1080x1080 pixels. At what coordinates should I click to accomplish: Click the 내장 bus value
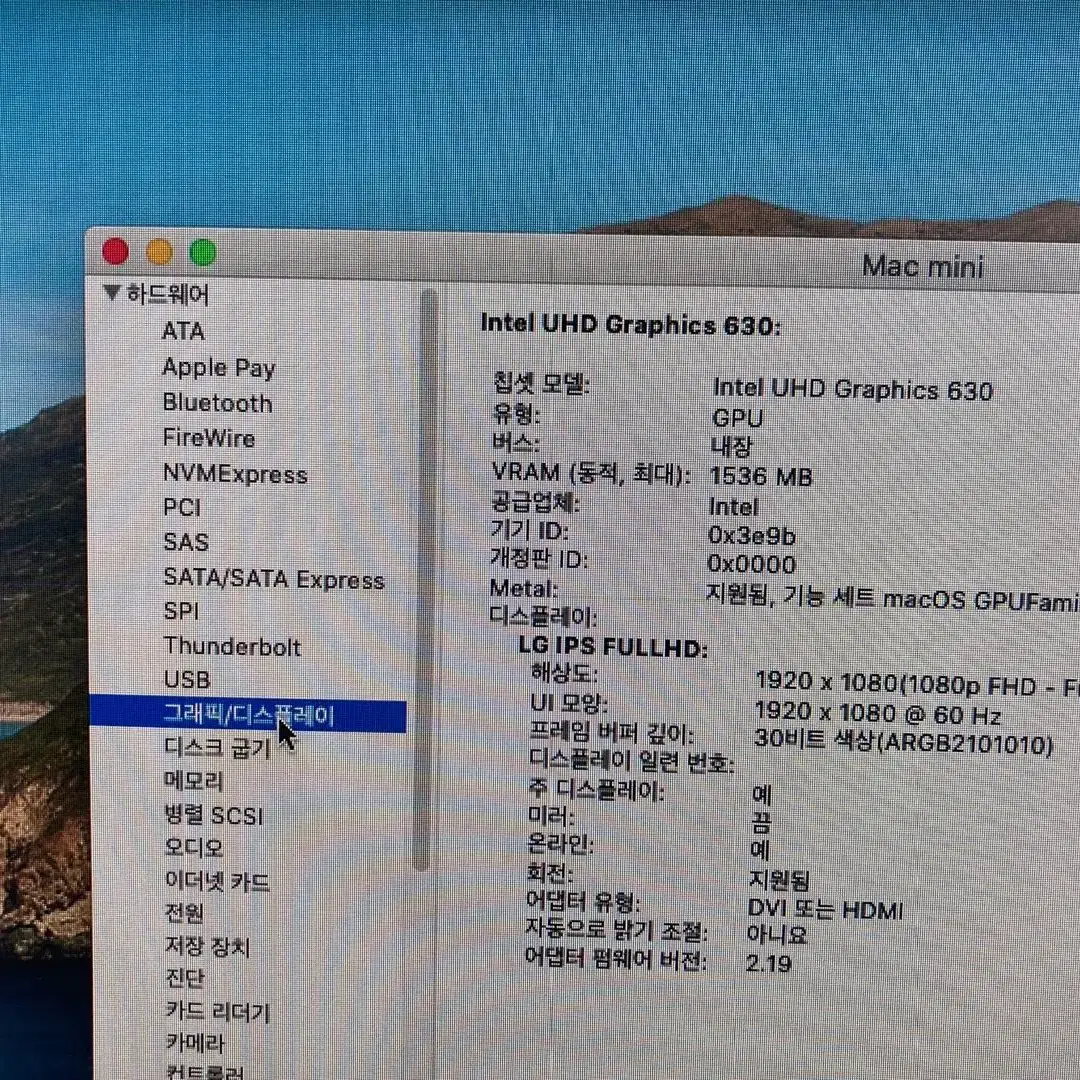731,447
